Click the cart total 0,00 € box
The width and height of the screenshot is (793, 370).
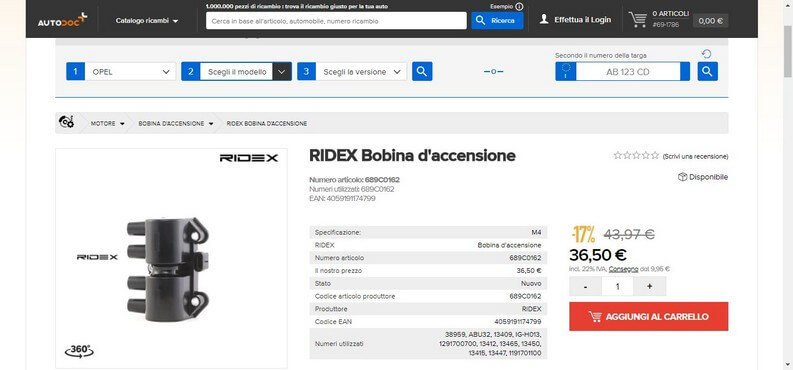click(x=710, y=21)
